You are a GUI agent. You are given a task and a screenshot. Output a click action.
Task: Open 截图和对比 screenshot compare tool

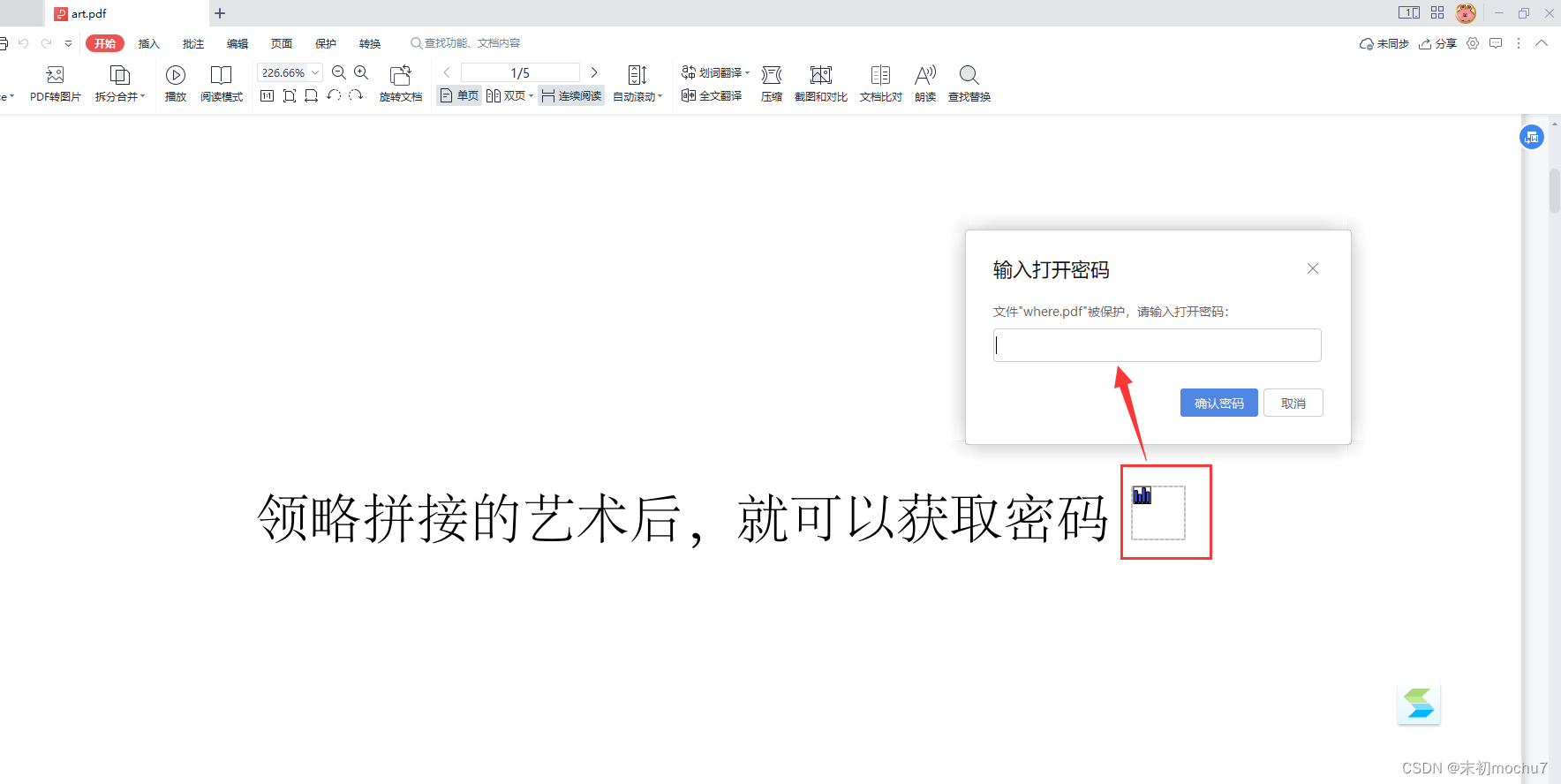tap(821, 84)
